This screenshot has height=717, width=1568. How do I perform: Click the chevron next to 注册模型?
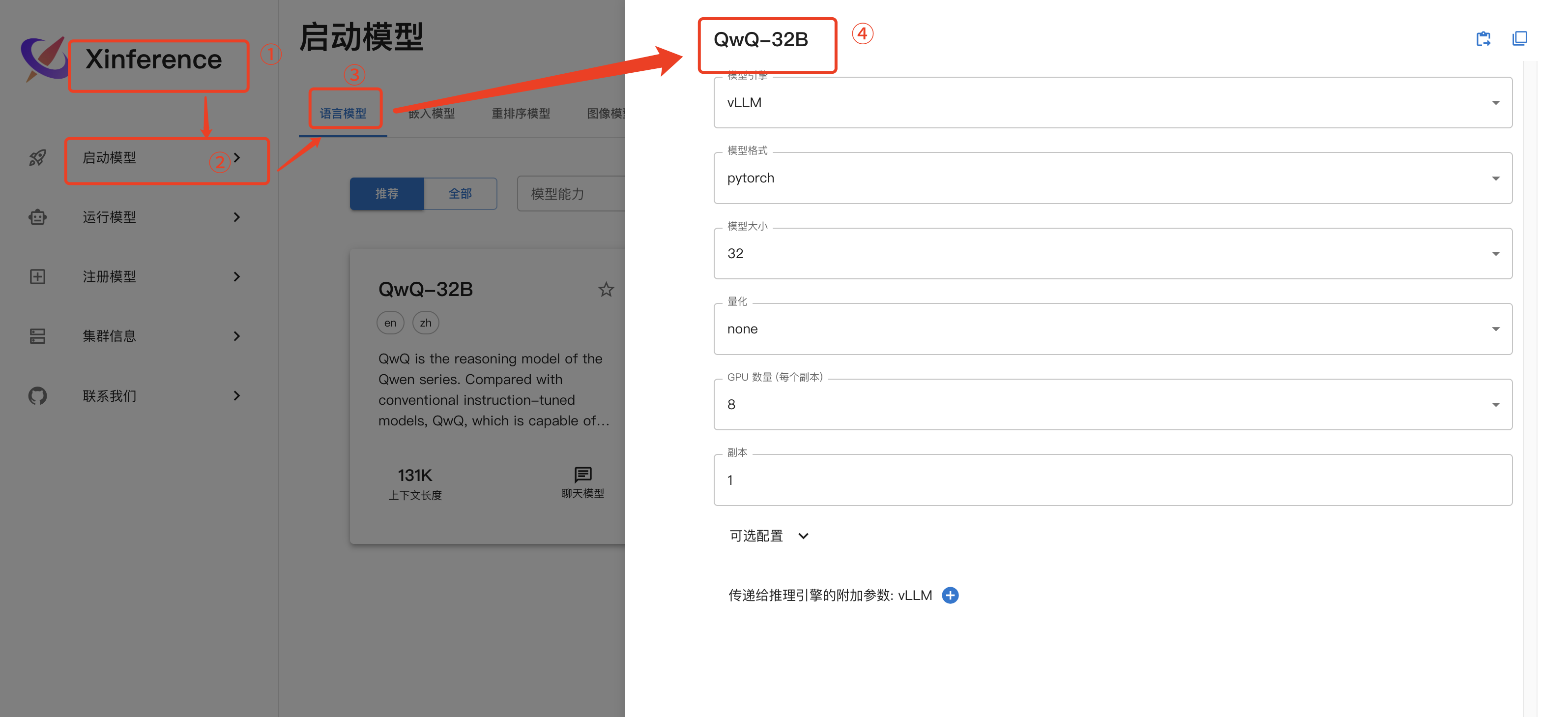coord(237,276)
